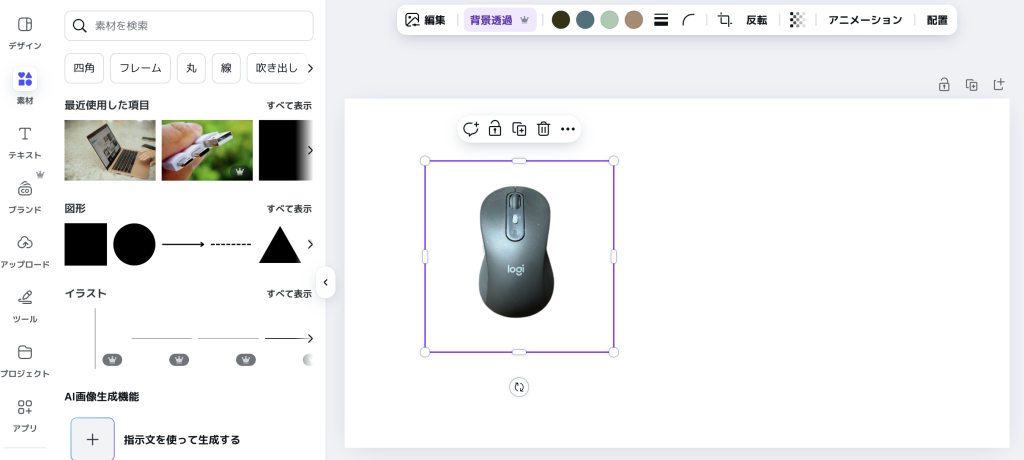This screenshot has height=460, width=1024.
Task: Open the border line style icon
Action: pyautogui.click(x=661, y=20)
